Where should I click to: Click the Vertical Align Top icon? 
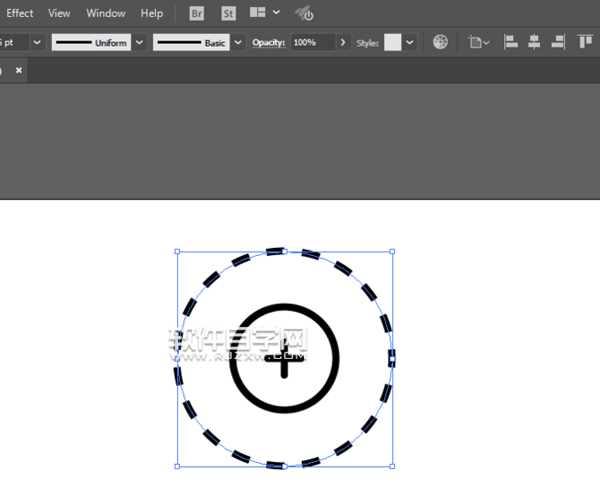pyautogui.click(x=586, y=43)
